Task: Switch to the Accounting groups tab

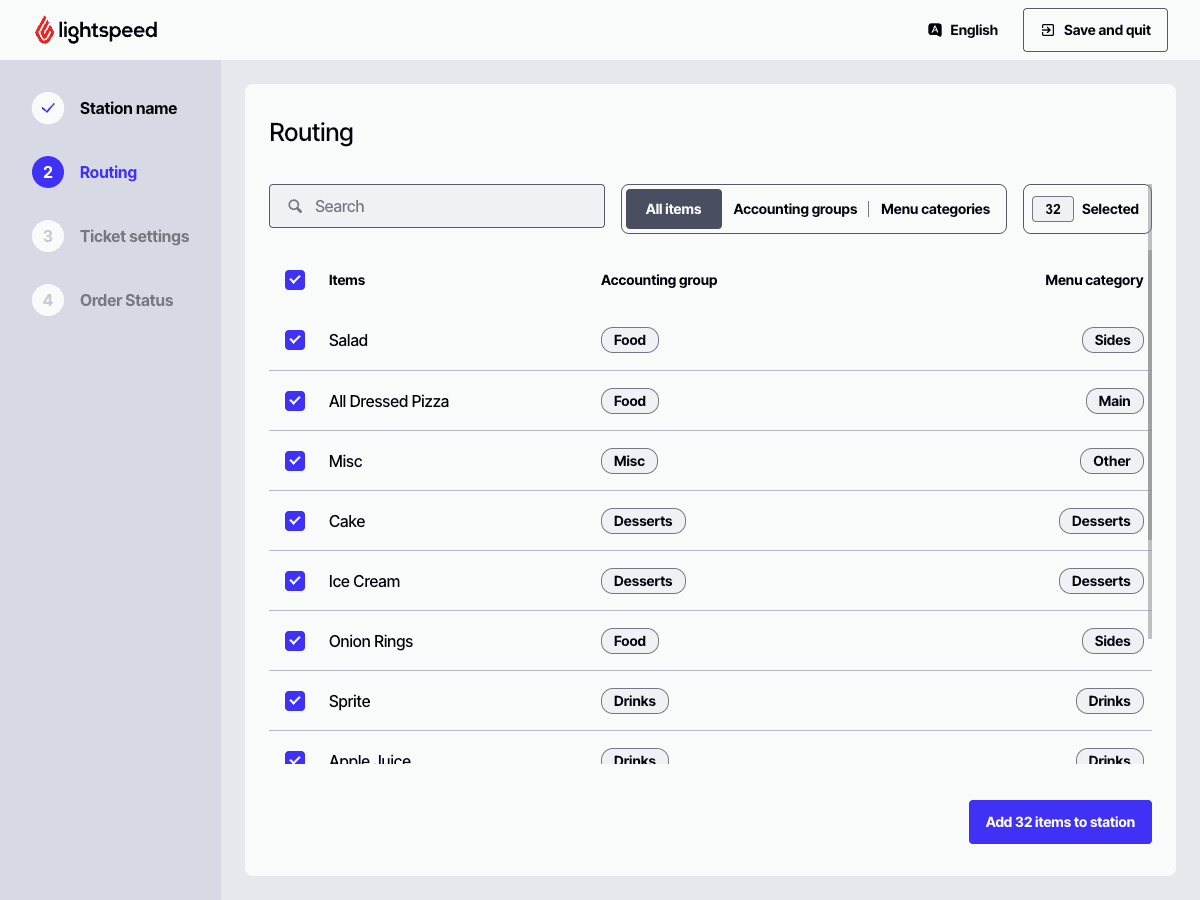Action: click(795, 209)
